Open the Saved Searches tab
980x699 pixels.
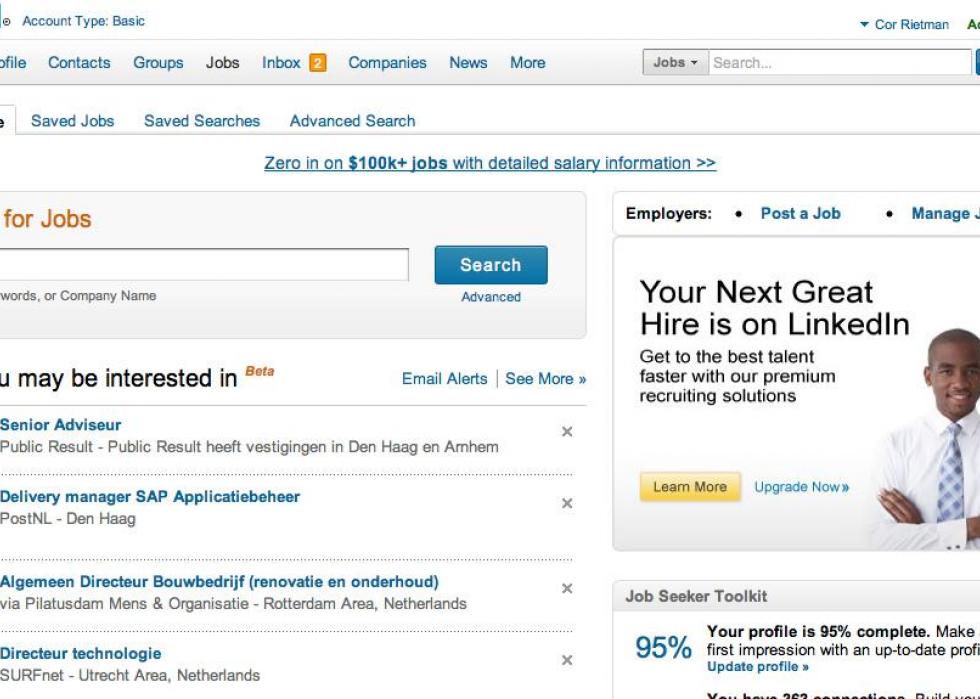pyautogui.click(x=202, y=121)
